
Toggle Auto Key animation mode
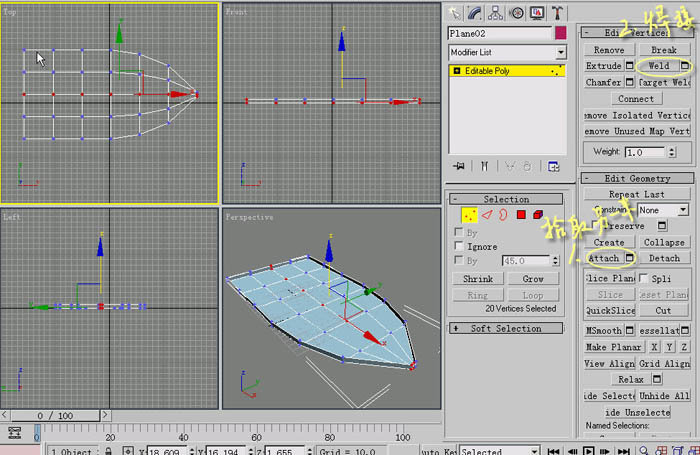(x=439, y=451)
